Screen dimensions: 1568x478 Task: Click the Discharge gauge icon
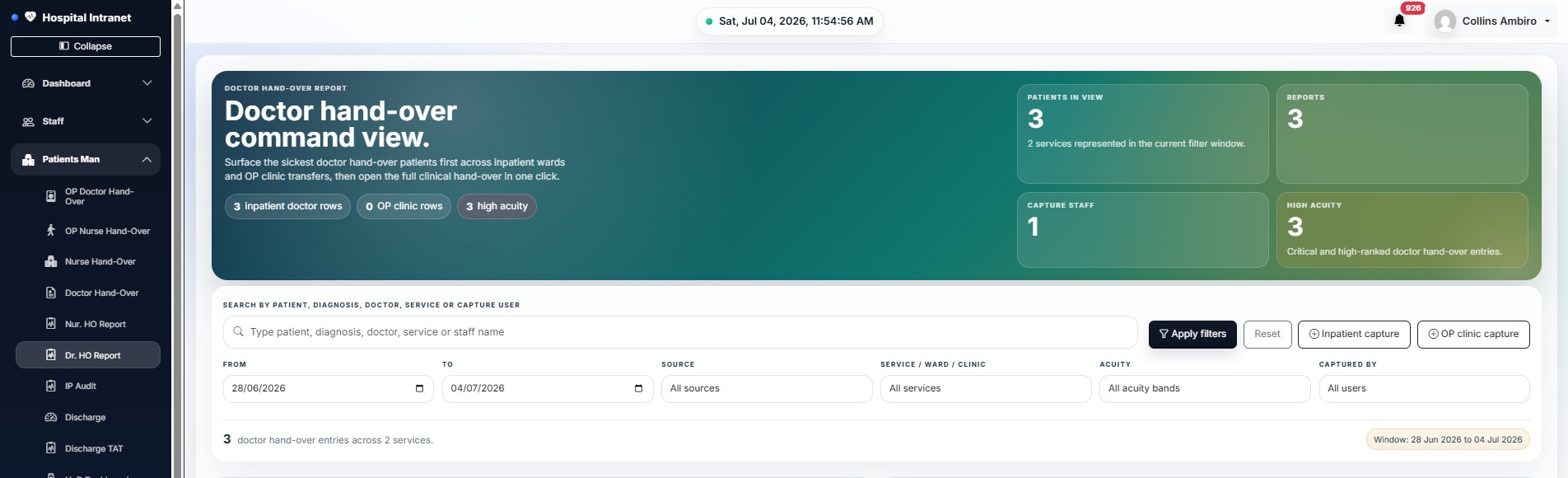(50, 417)
